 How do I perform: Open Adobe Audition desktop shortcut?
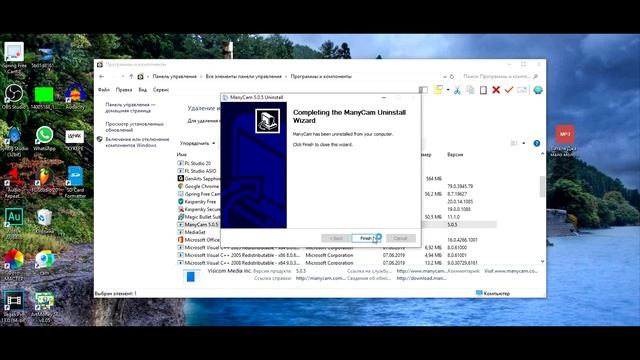tap(14, 222)
